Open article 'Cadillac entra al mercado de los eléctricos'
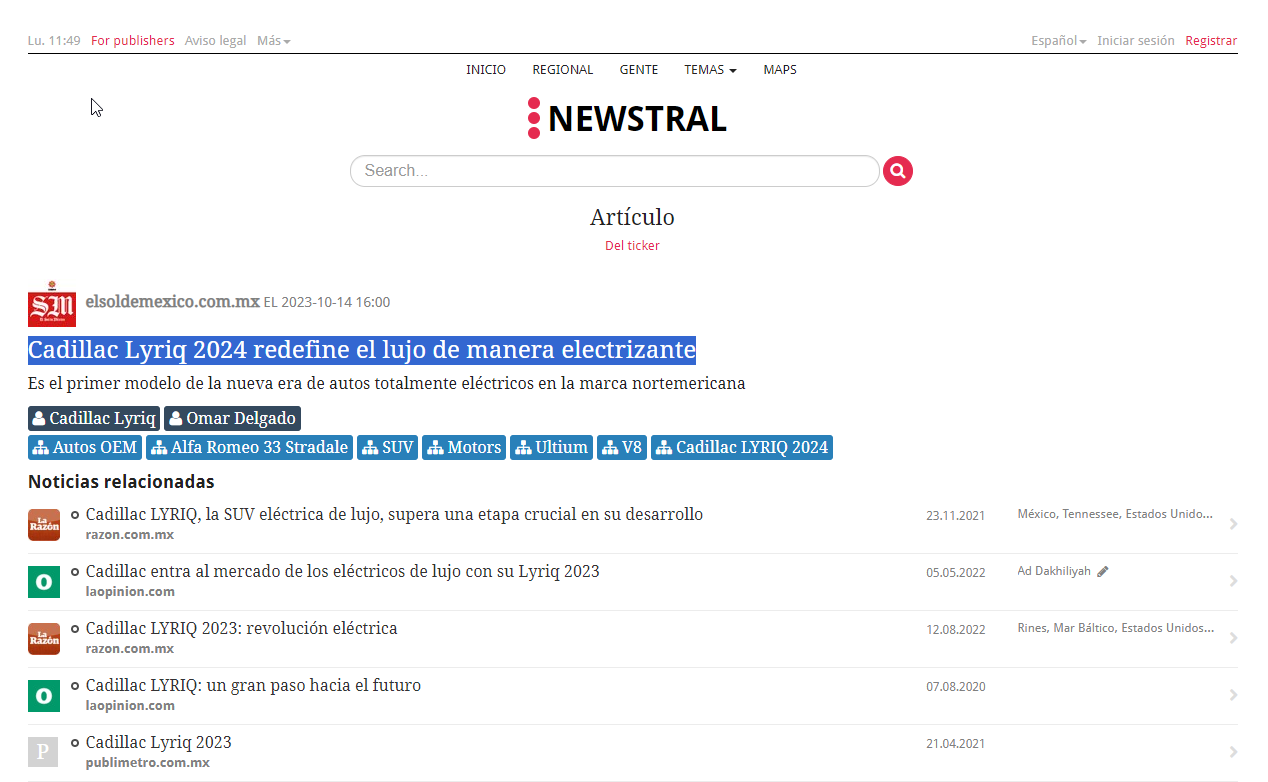1268x782 pixels. coord(343,571)
